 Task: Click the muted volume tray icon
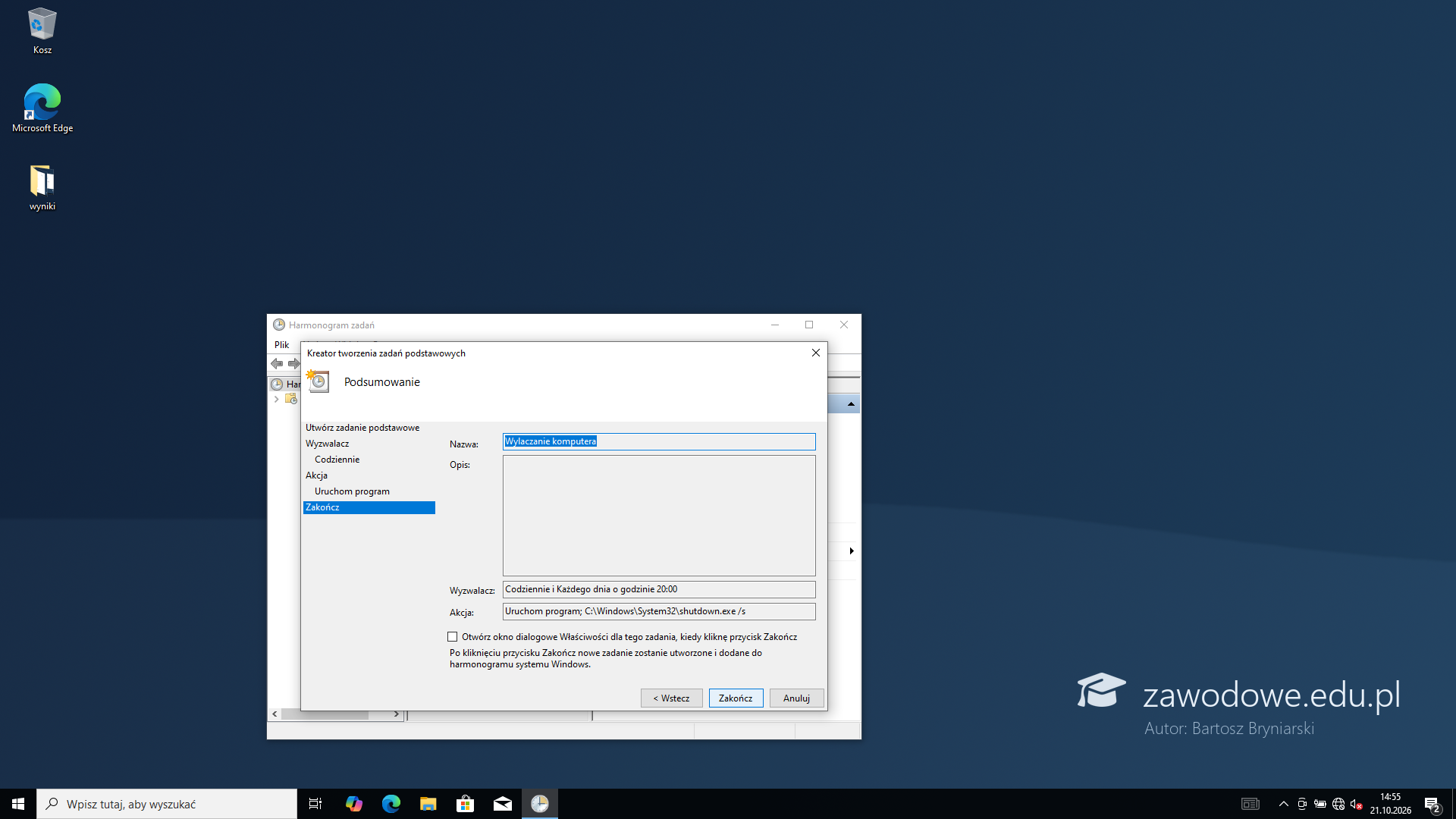[1357, 805]
